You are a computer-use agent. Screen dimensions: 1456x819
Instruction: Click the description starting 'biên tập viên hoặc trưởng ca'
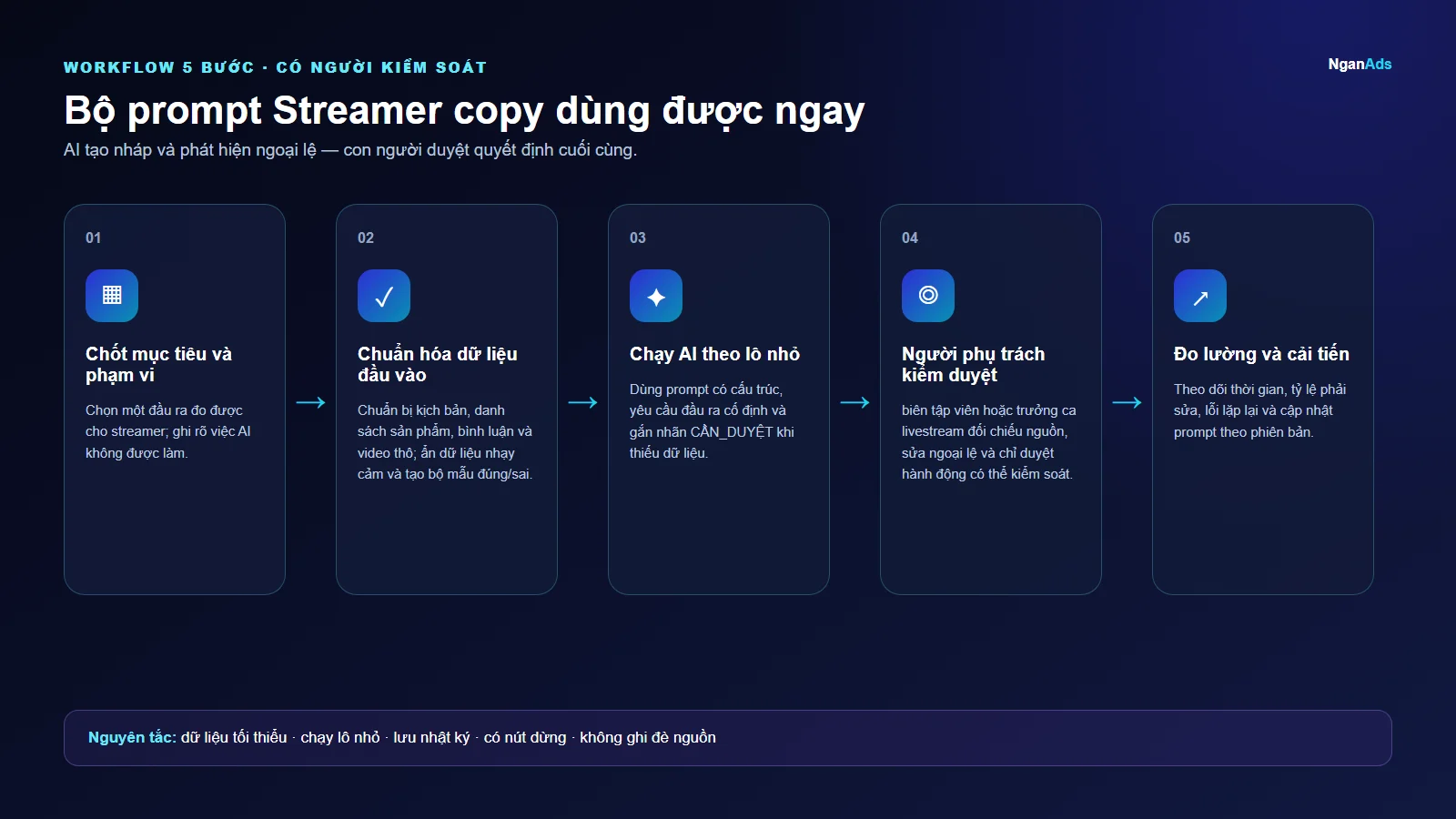coord(989,442)
